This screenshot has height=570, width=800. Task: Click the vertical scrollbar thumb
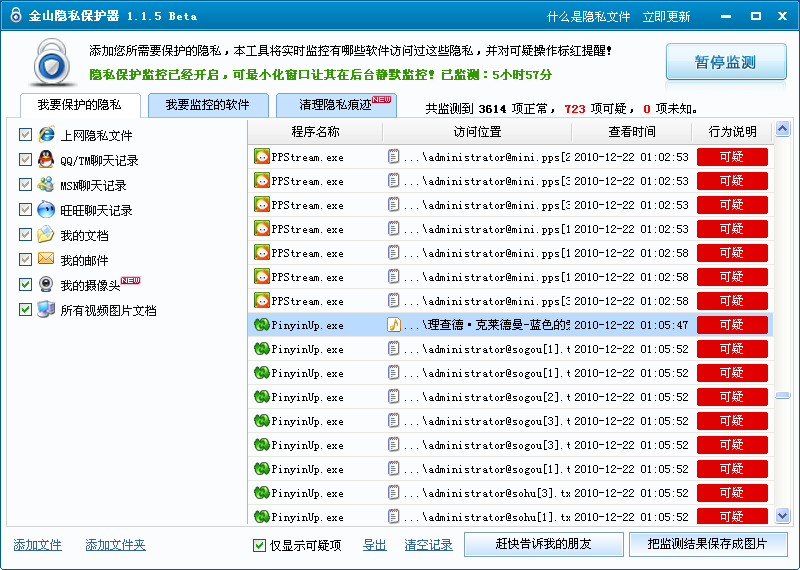(x=783, y=395)
